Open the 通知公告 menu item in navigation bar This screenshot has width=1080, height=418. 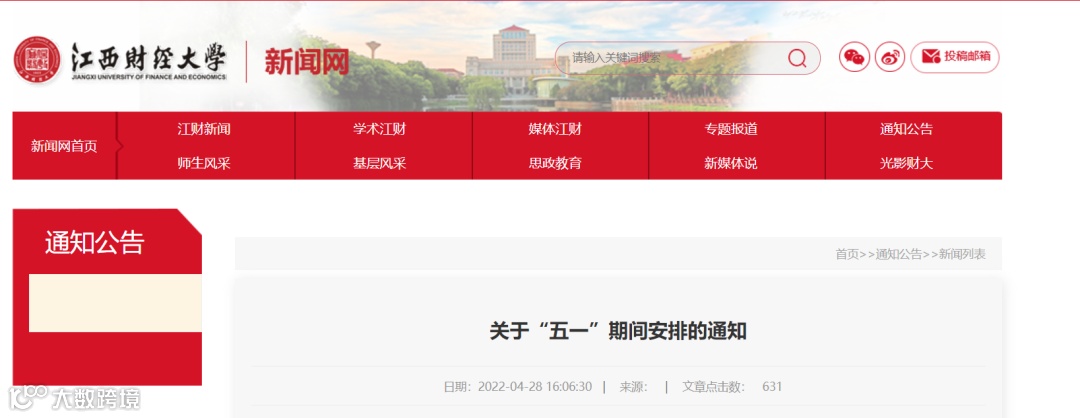tap(906, 129)
